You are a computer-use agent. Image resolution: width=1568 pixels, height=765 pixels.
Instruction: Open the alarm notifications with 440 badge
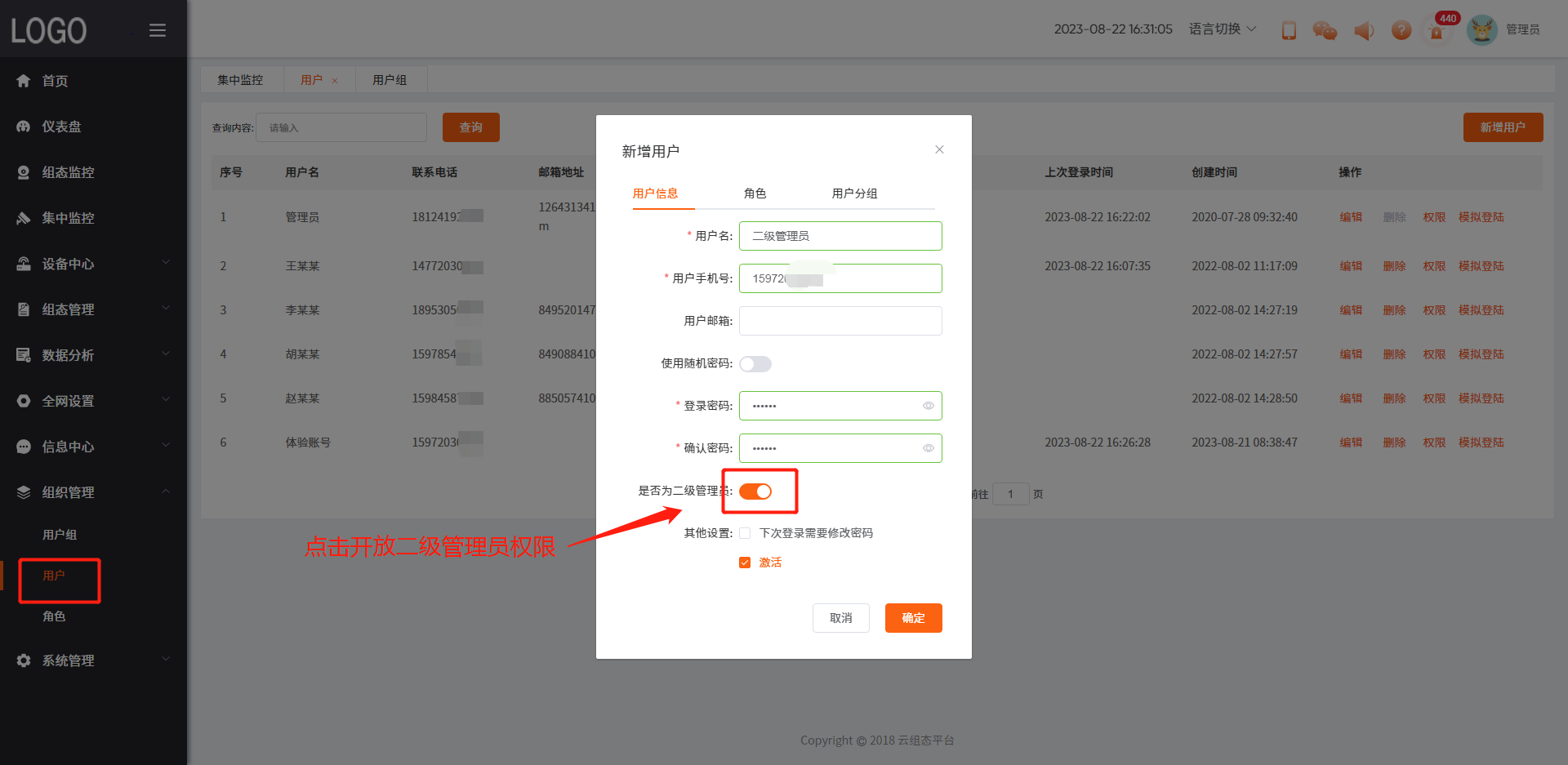(x=1437, y=31)
